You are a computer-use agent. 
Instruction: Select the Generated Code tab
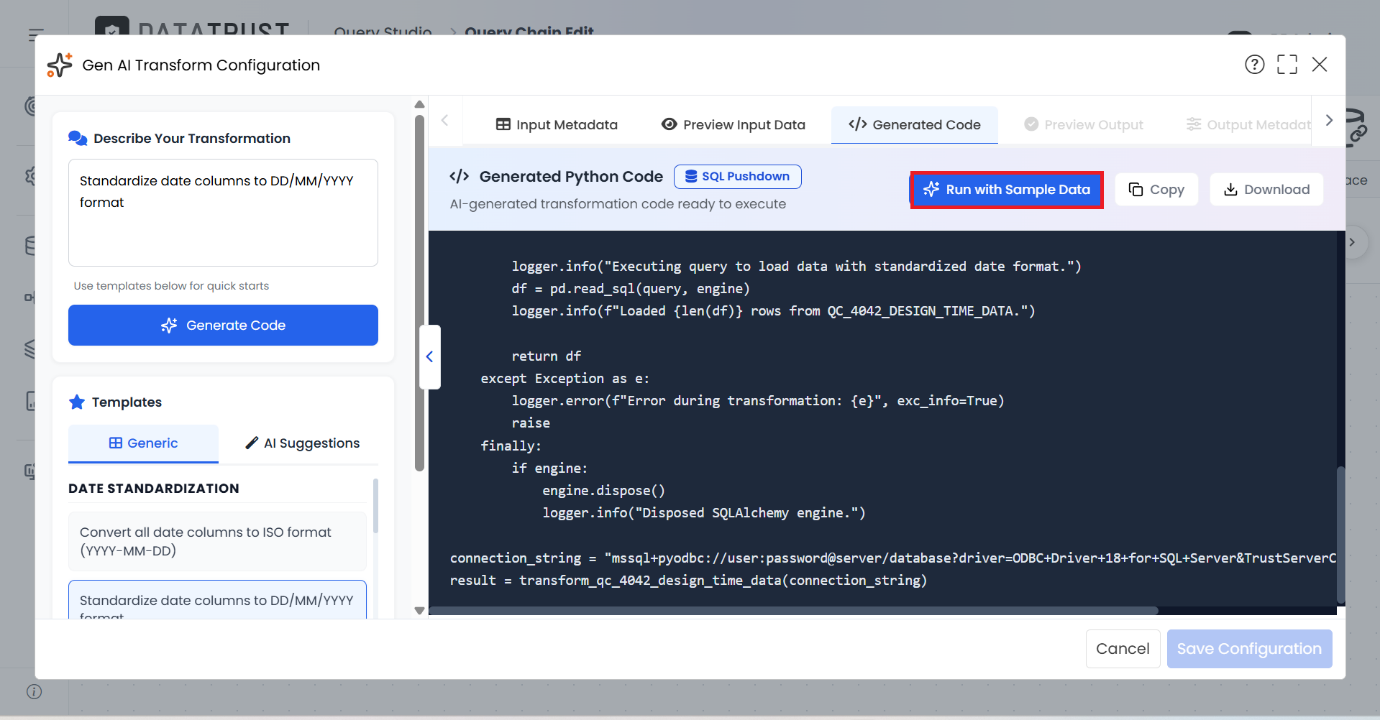[x=914, y=125]
